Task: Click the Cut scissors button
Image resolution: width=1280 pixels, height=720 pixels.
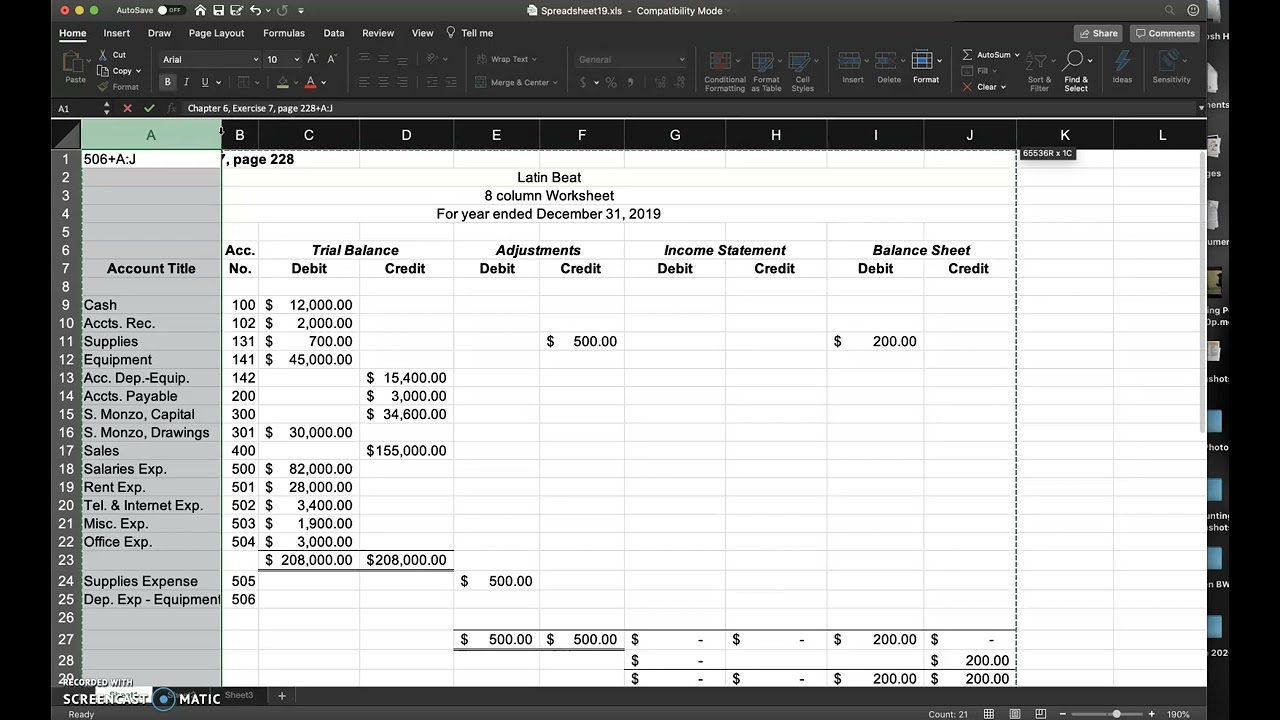Action: click(x=112, y=55)
